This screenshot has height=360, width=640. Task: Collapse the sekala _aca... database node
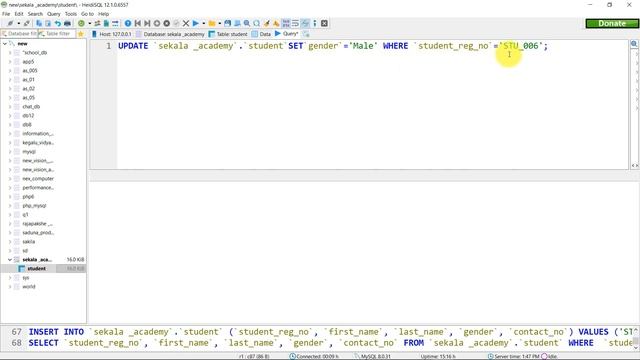click(10, 260)
